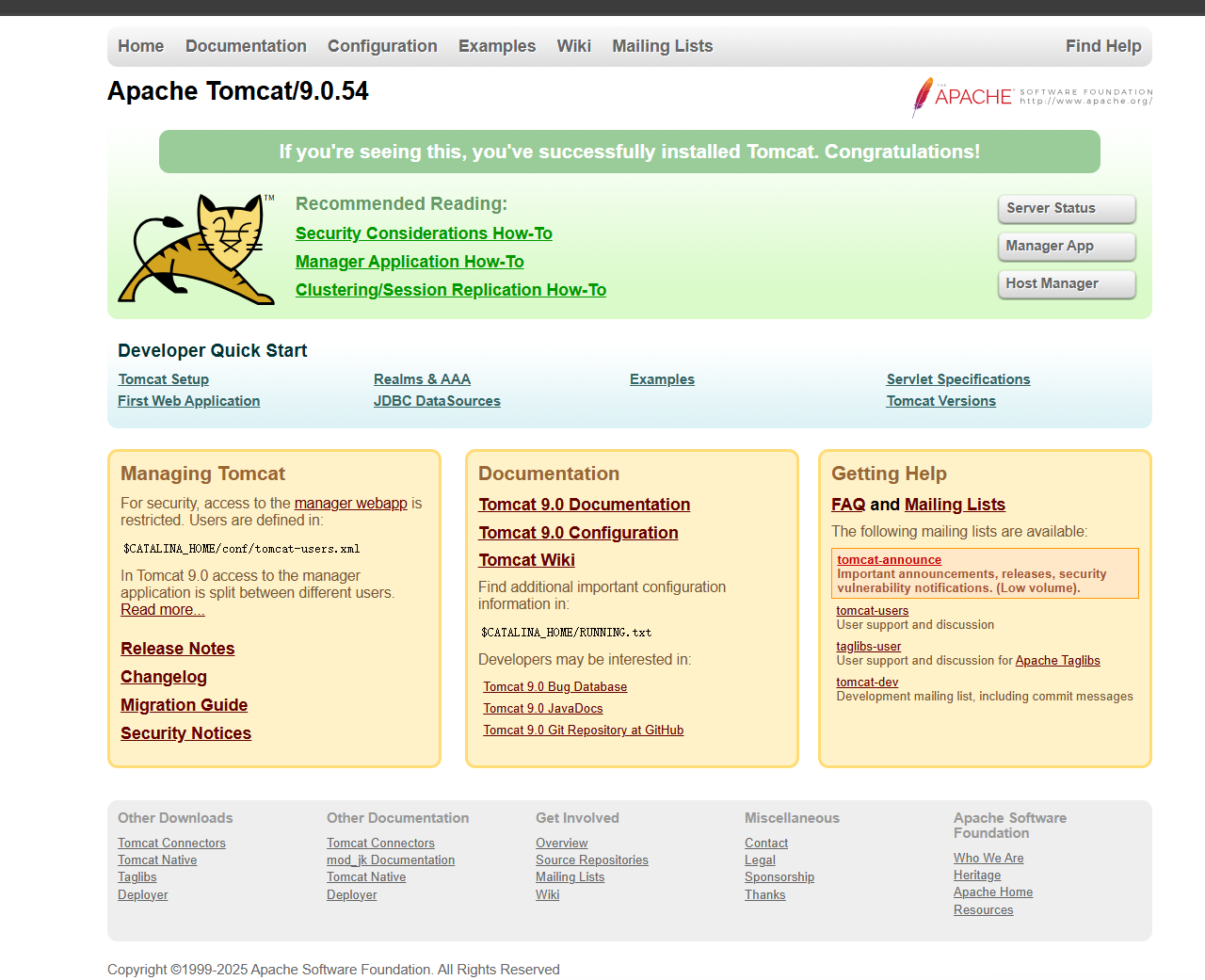
Task: Click the manager webapp link
Action: pos(351,504)
